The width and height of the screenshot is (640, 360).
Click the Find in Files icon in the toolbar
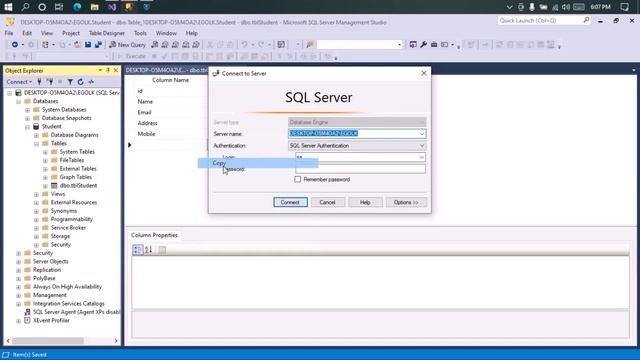[x=310, y=44]
